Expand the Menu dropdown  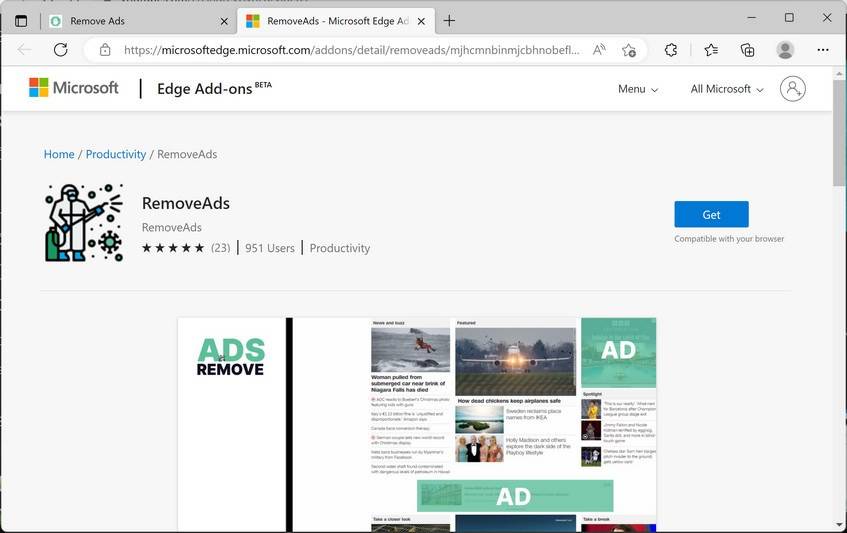point(638,89)
